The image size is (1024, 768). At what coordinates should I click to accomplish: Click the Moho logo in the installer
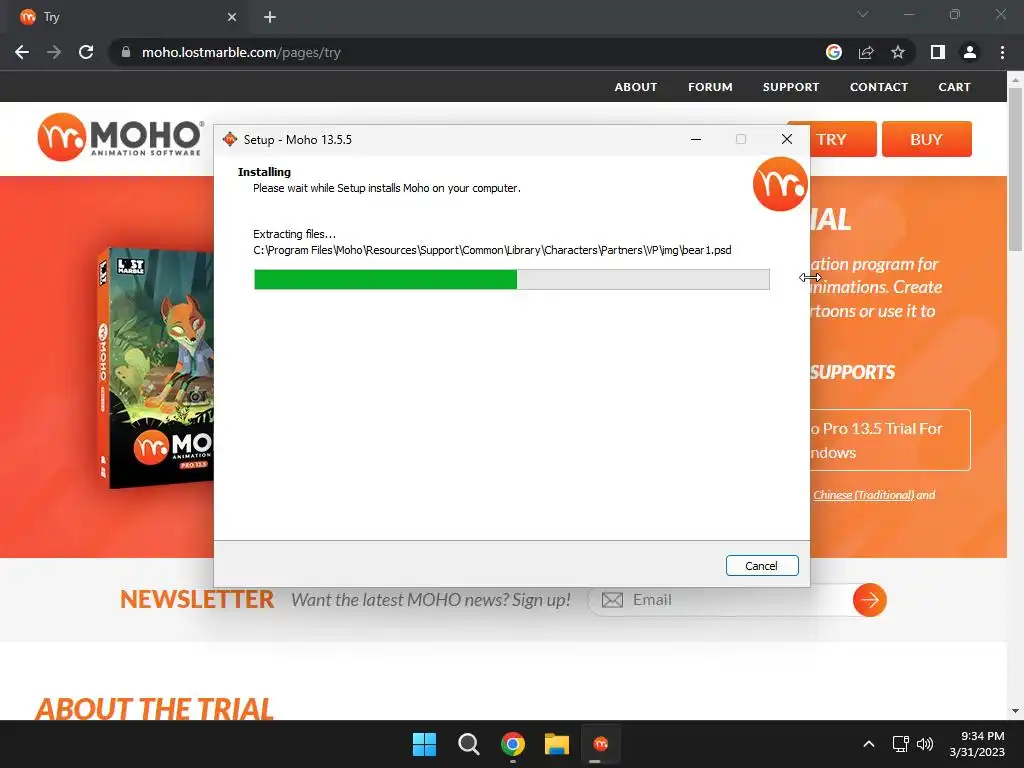[780, 184]
